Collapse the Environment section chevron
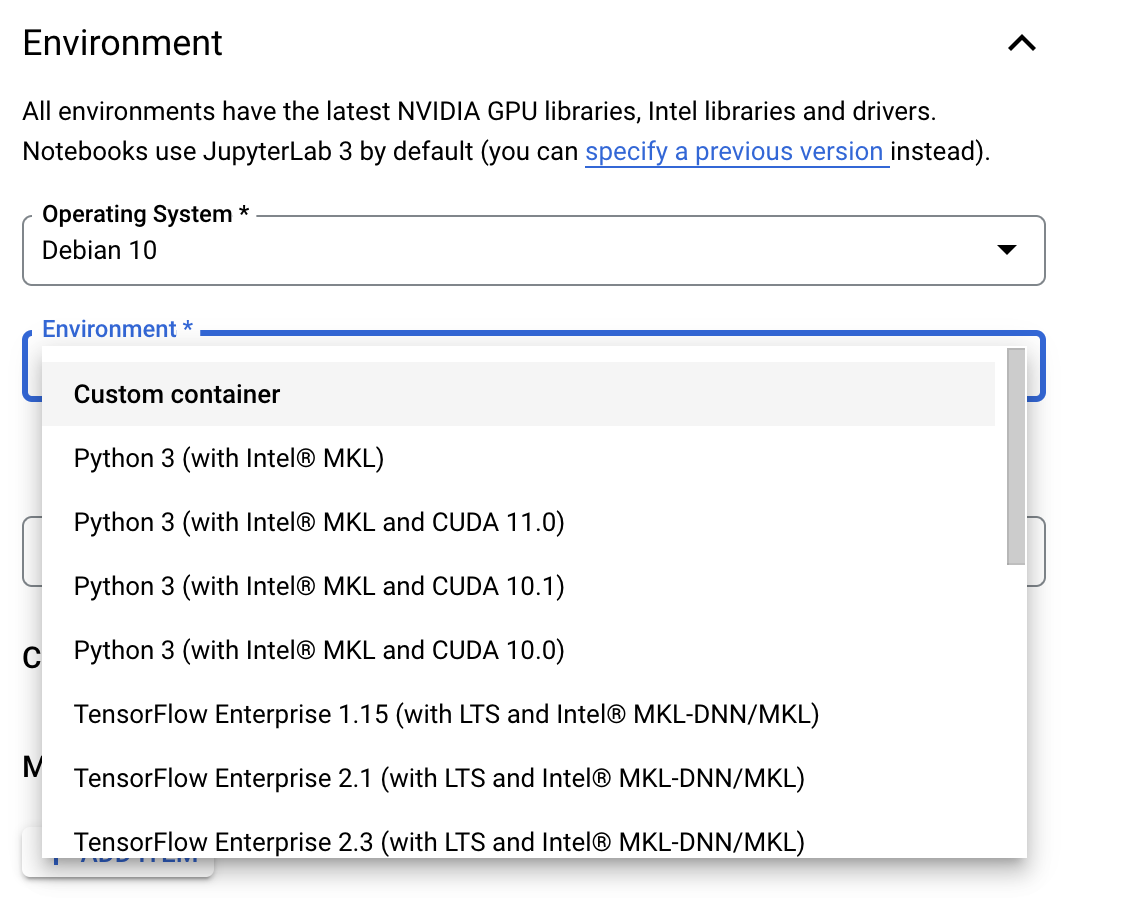The height and width of the screenshot is (910, 1140). point(1021,44)
